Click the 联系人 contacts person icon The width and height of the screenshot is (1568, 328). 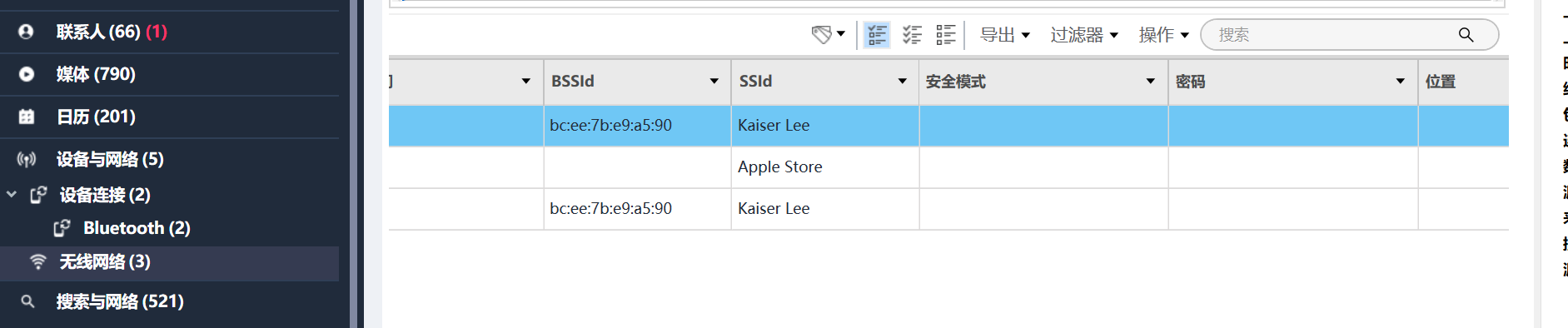coord(26,32)
